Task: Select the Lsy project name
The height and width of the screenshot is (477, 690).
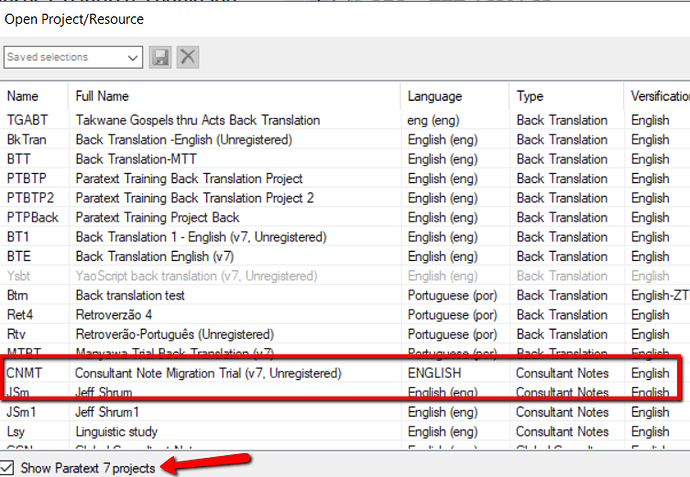Action: click(15, 431)
